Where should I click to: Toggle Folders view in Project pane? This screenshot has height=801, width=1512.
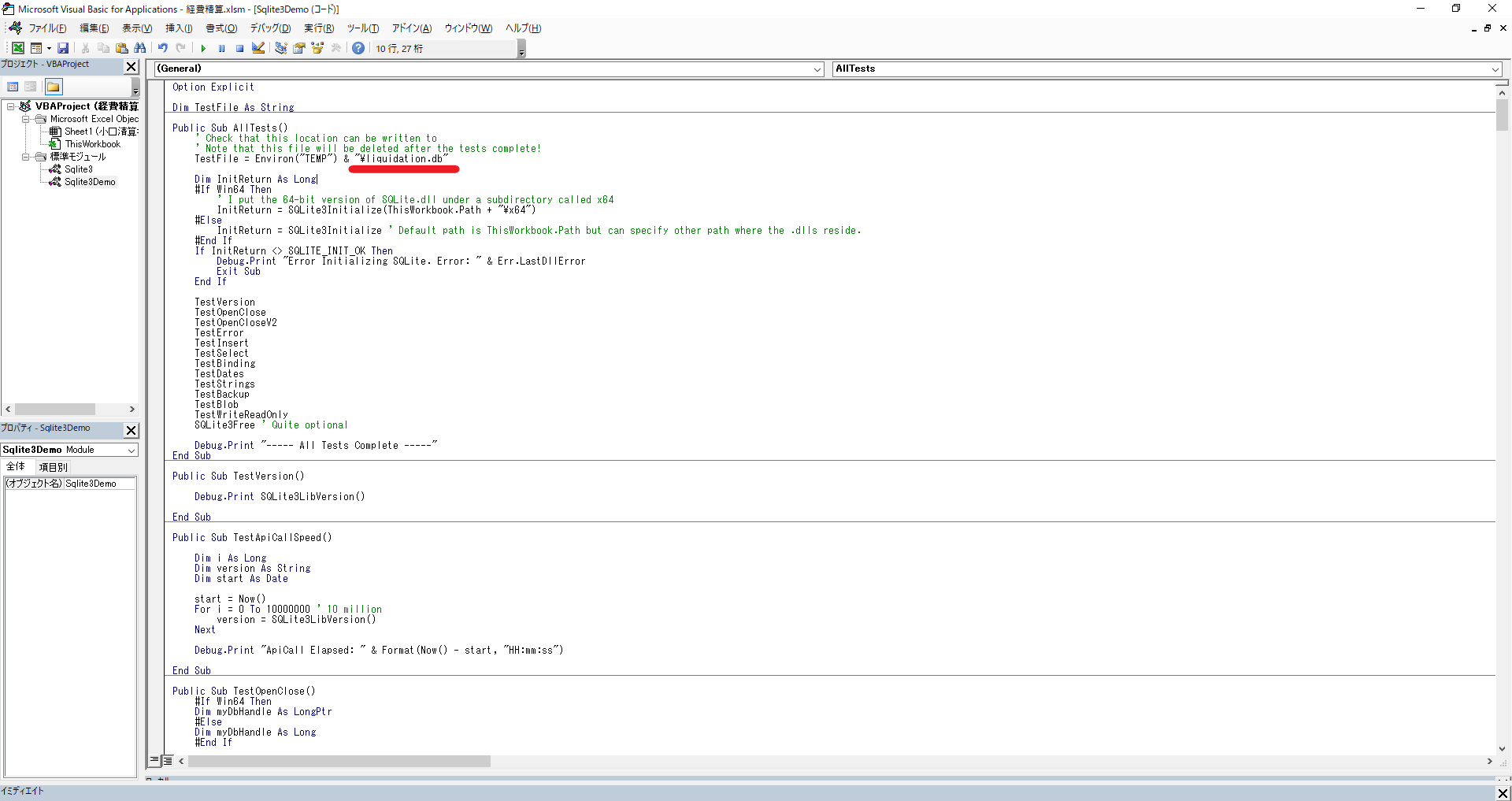pos(53,87)
